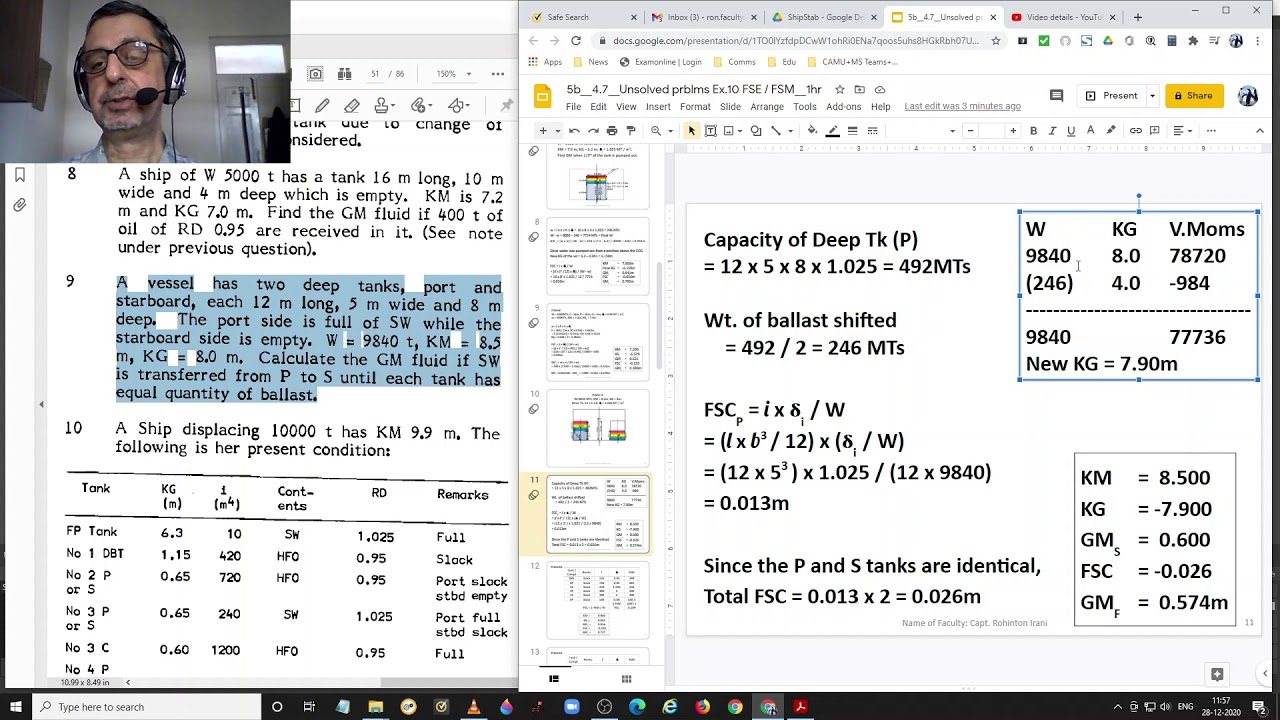Image resolution: width=1280 pixels, height=720 pixels.
Task: Toggle Bold formatting
Action: (x=1033, y=131)
